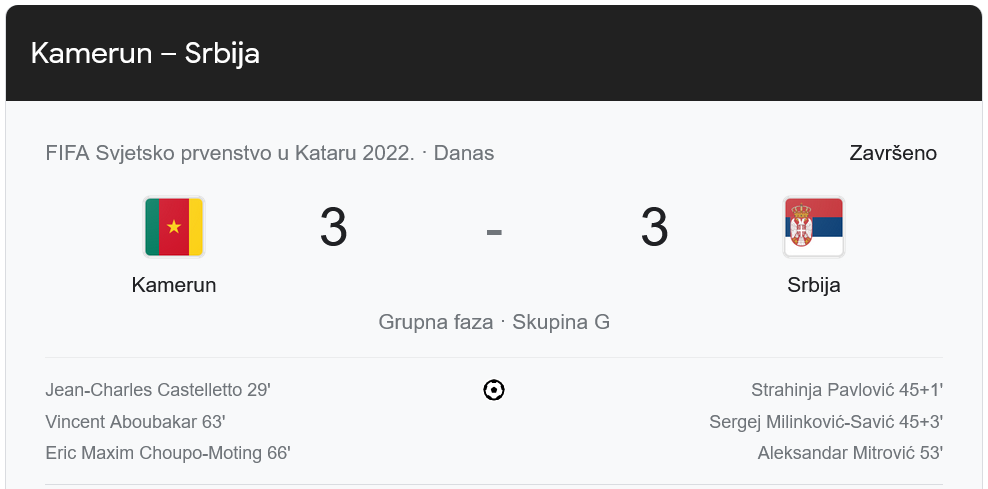Select scorer Sergej Milinković-Savić 45+3'
This screenshot has width=988, height=489.
pyautogui.click(x=826, y=422)
